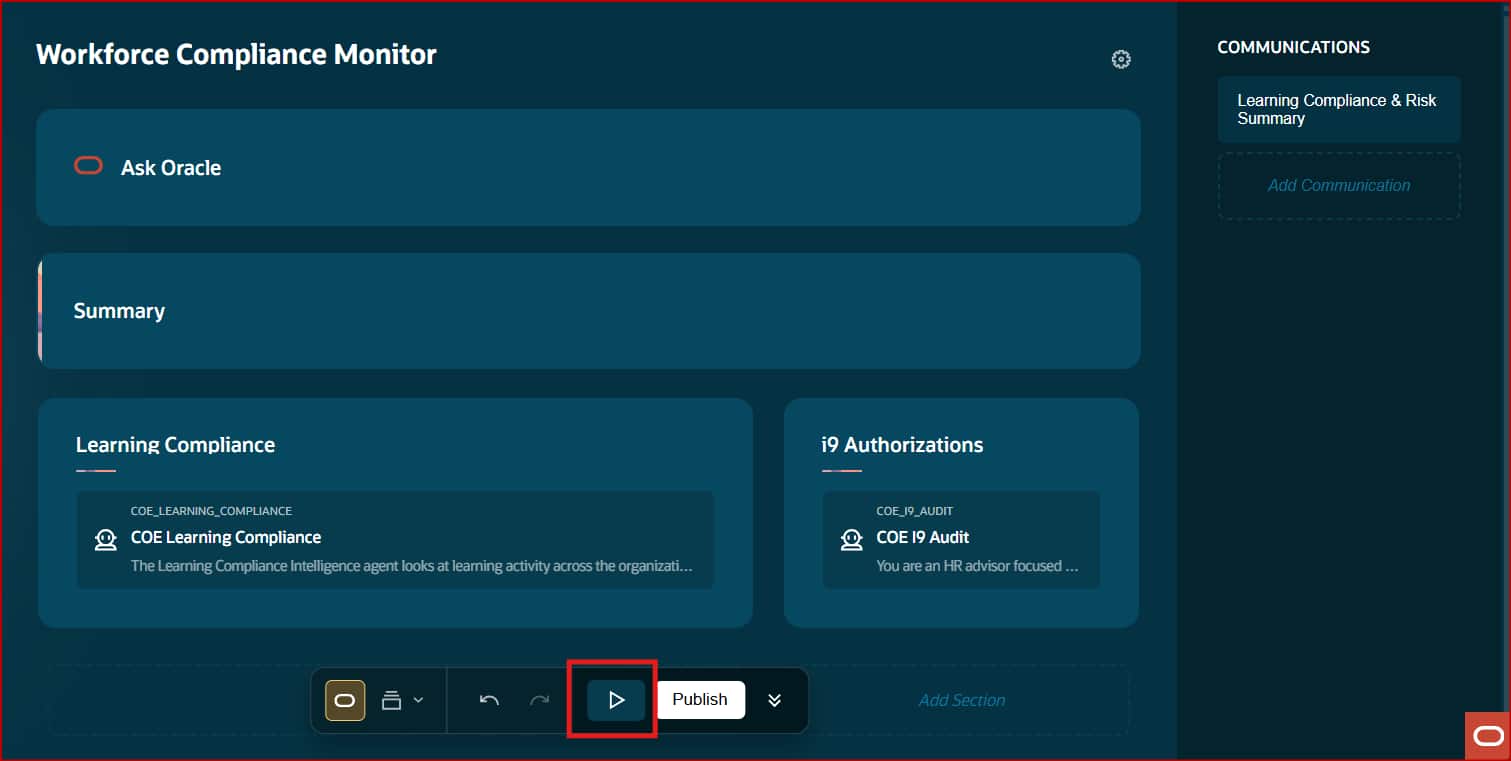
Task: Click the Oracle icon beside Ask Oracle
Action: click(x=89, y=166)
